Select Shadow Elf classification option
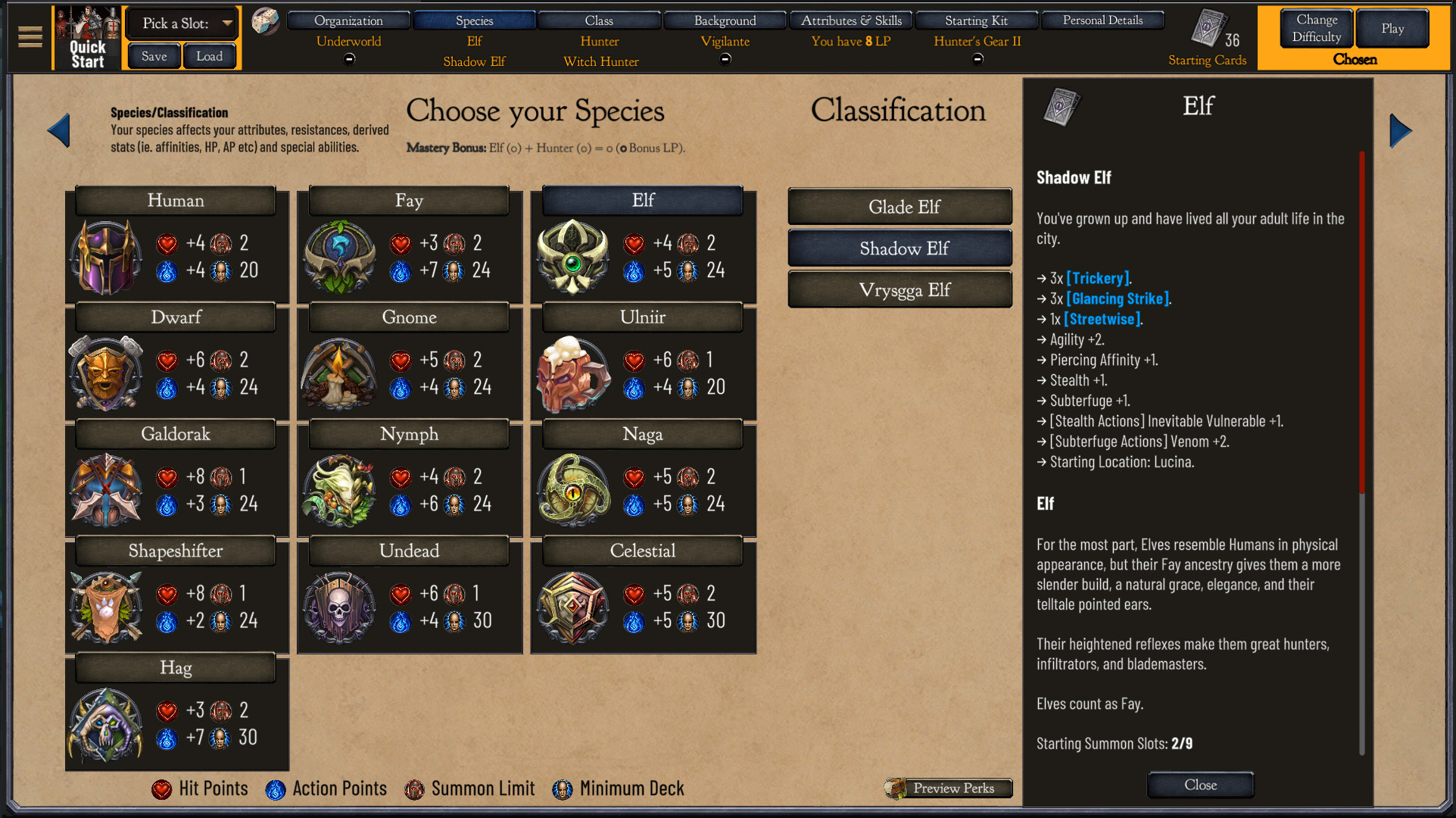The height and width of the screenshot is (818, 1456). [900, 248]
